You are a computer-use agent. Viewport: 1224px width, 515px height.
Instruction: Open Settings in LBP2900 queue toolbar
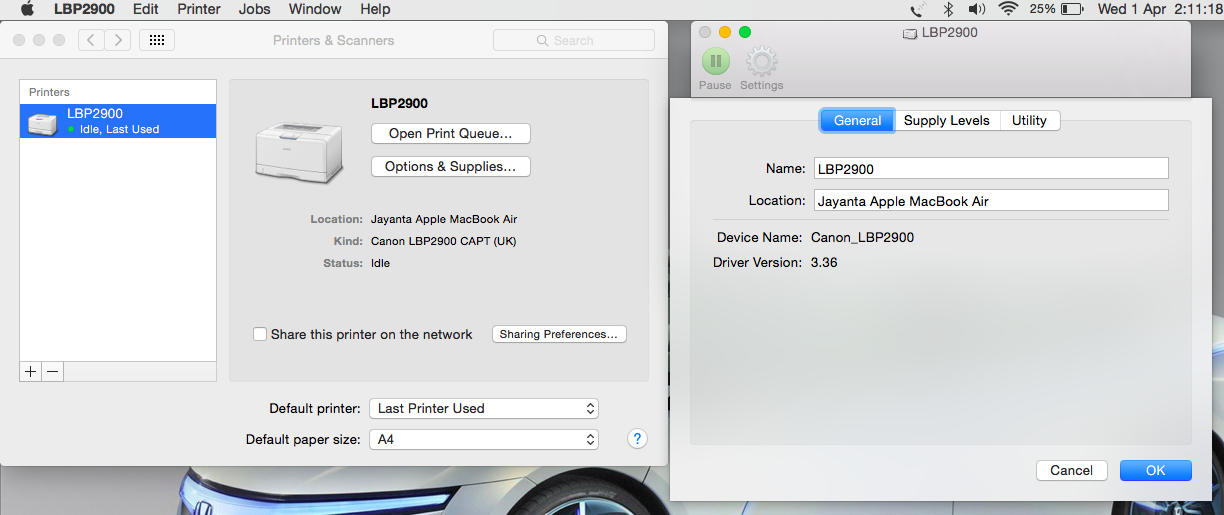(x=762, y=62)
